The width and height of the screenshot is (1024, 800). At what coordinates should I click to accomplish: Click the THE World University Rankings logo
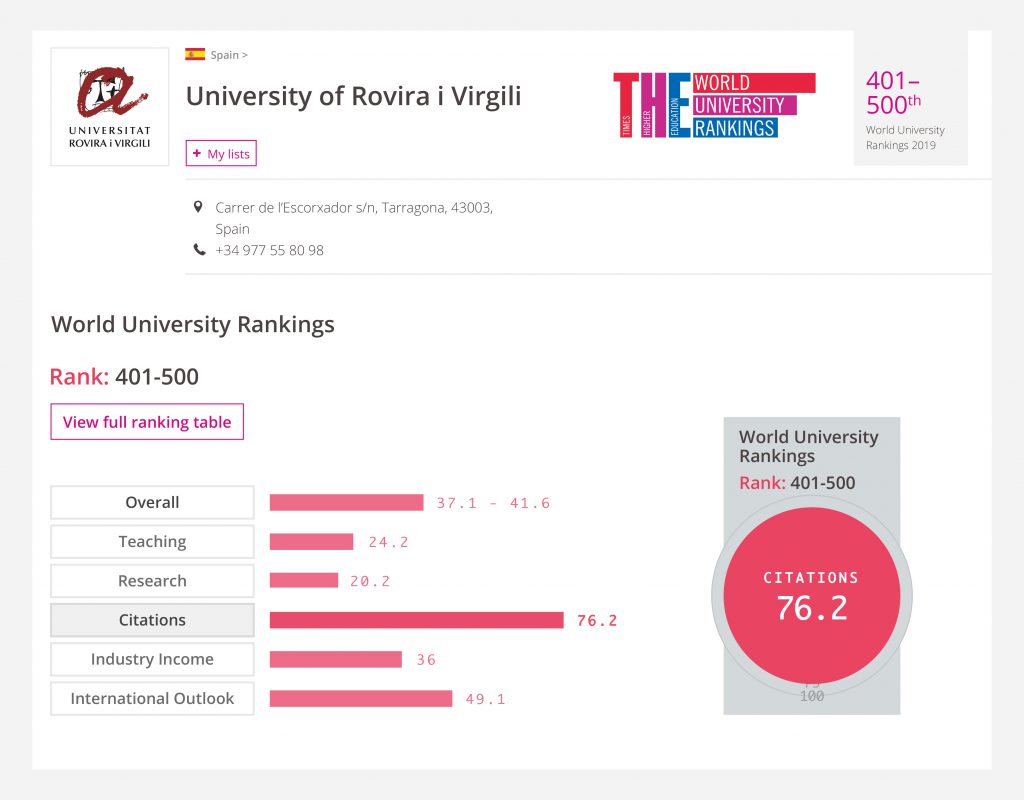[x=714, y=105]
